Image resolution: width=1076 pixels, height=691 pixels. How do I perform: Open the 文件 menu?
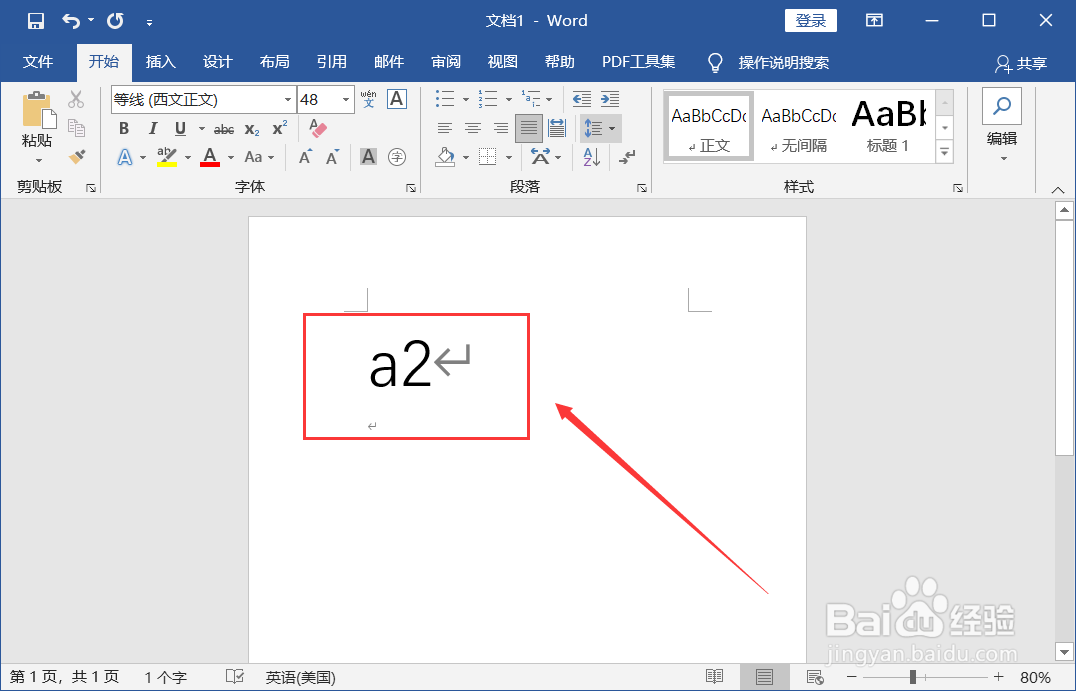[x=38, y=62]
